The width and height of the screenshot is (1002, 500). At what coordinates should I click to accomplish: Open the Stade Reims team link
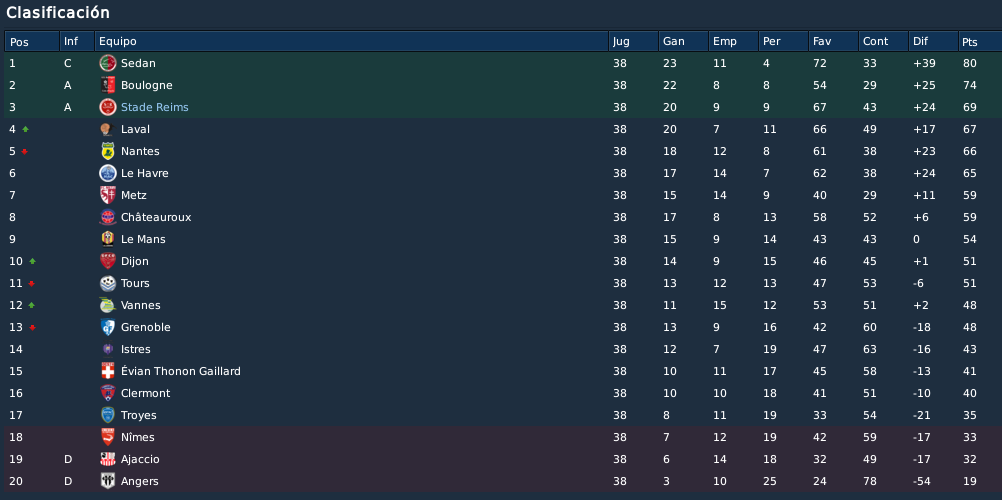click(x=155, y=107)
